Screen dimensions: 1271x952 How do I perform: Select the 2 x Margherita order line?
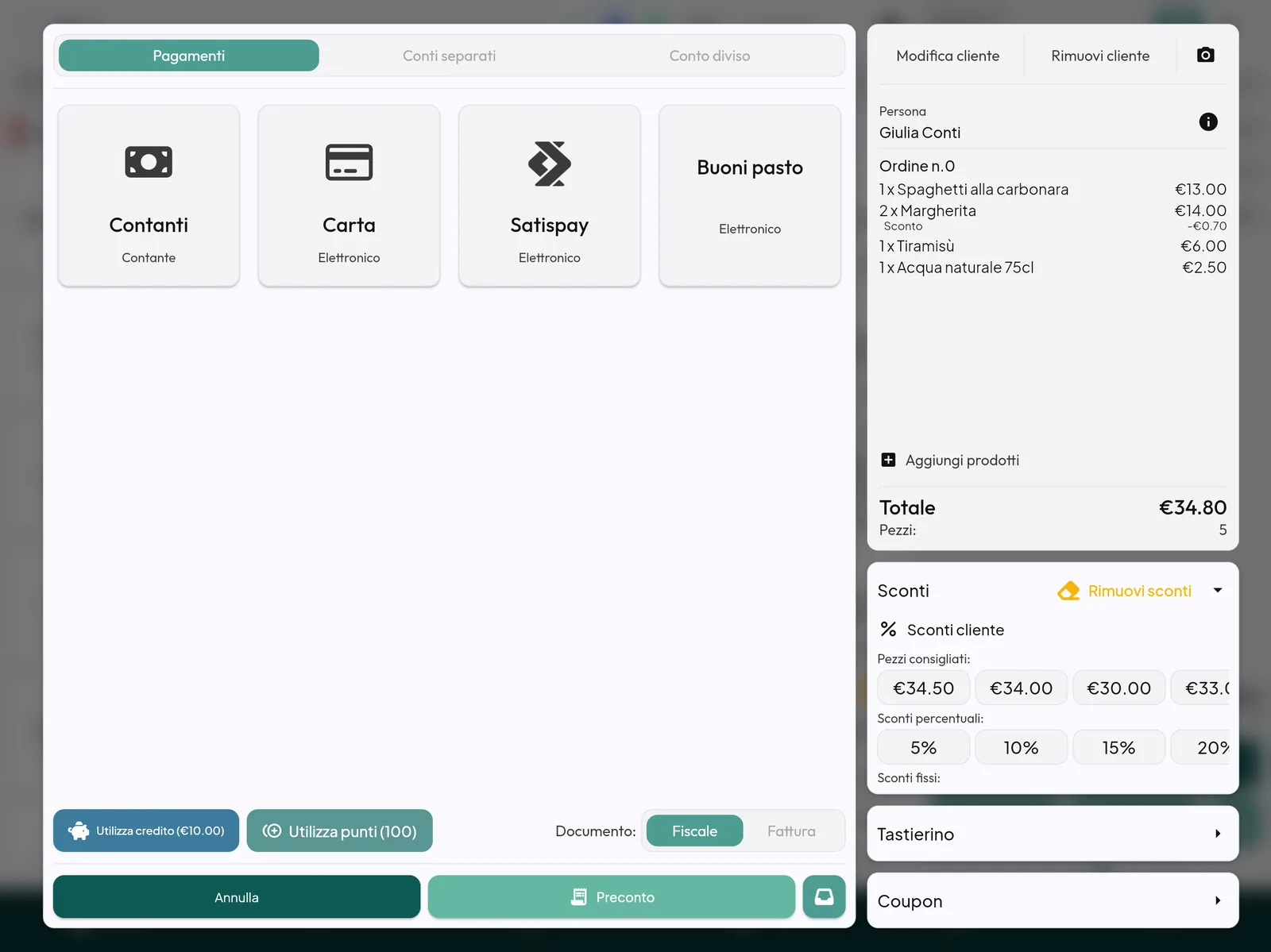pyautogui.click(x=1053, y=210)
